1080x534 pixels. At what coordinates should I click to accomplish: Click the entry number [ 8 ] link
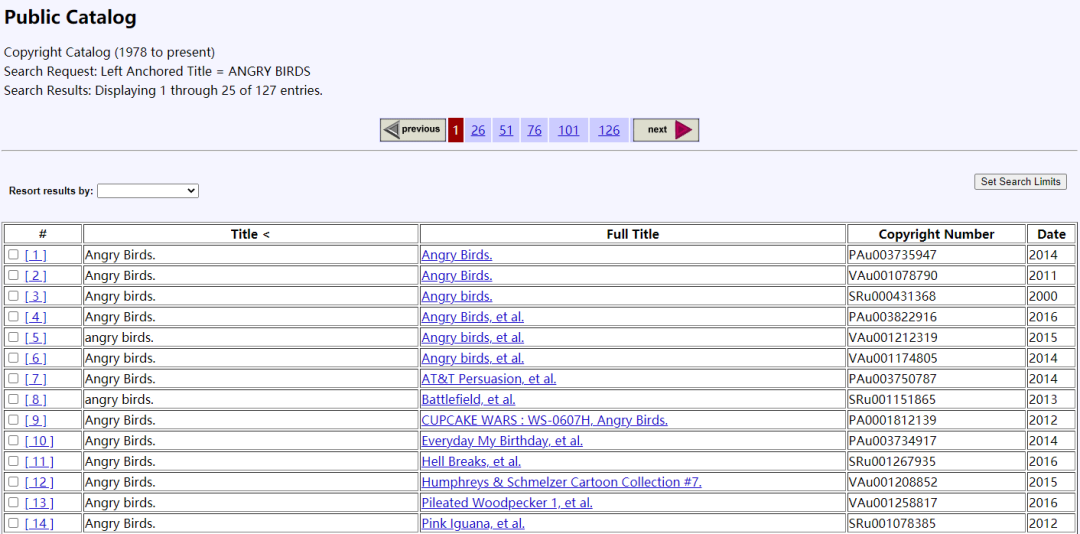[36, 400]
